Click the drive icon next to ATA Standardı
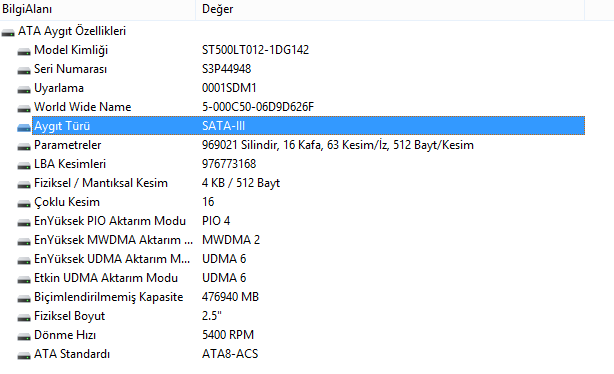The width and height of the screenshot is (614, 374). tap(24, 355)
